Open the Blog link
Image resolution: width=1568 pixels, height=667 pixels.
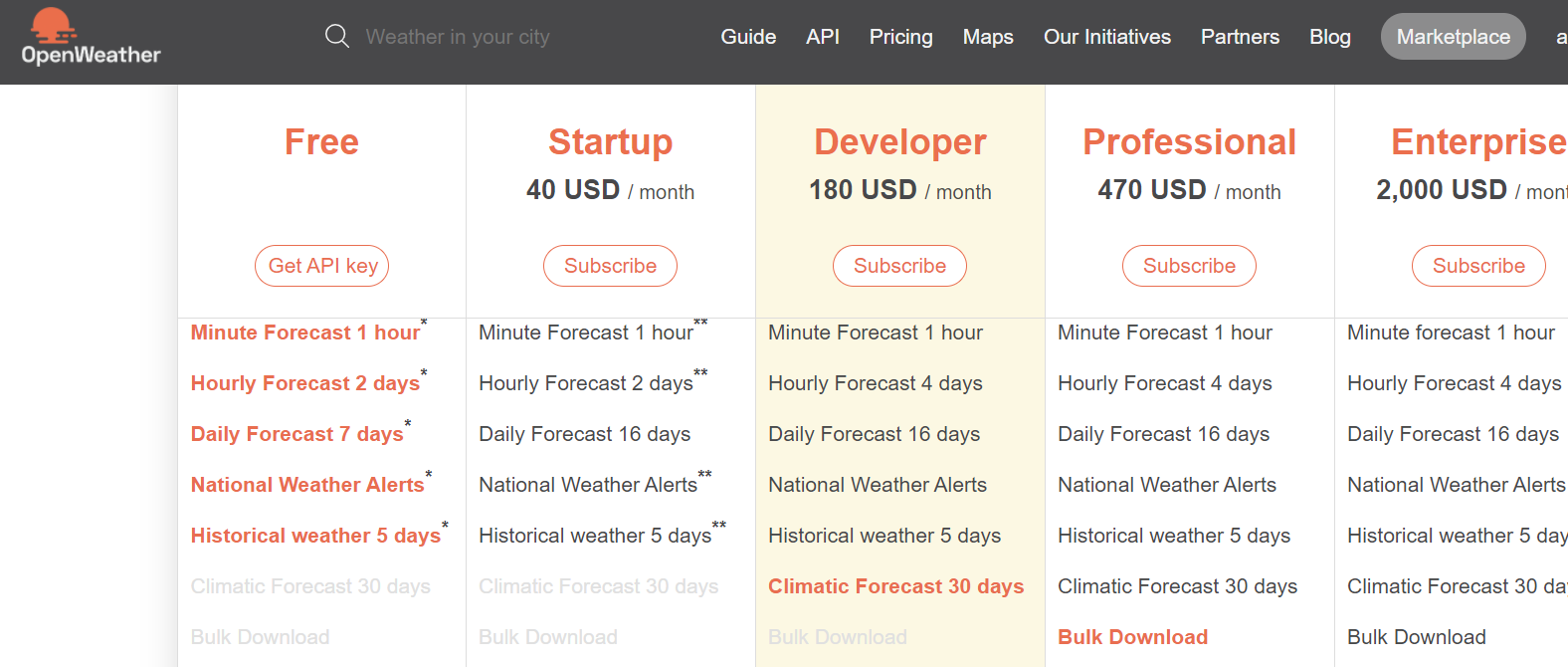[1329, 37]
